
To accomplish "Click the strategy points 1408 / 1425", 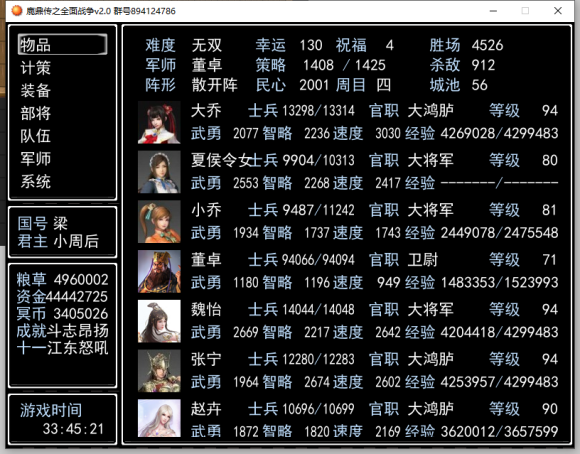I will pos(344,65).
